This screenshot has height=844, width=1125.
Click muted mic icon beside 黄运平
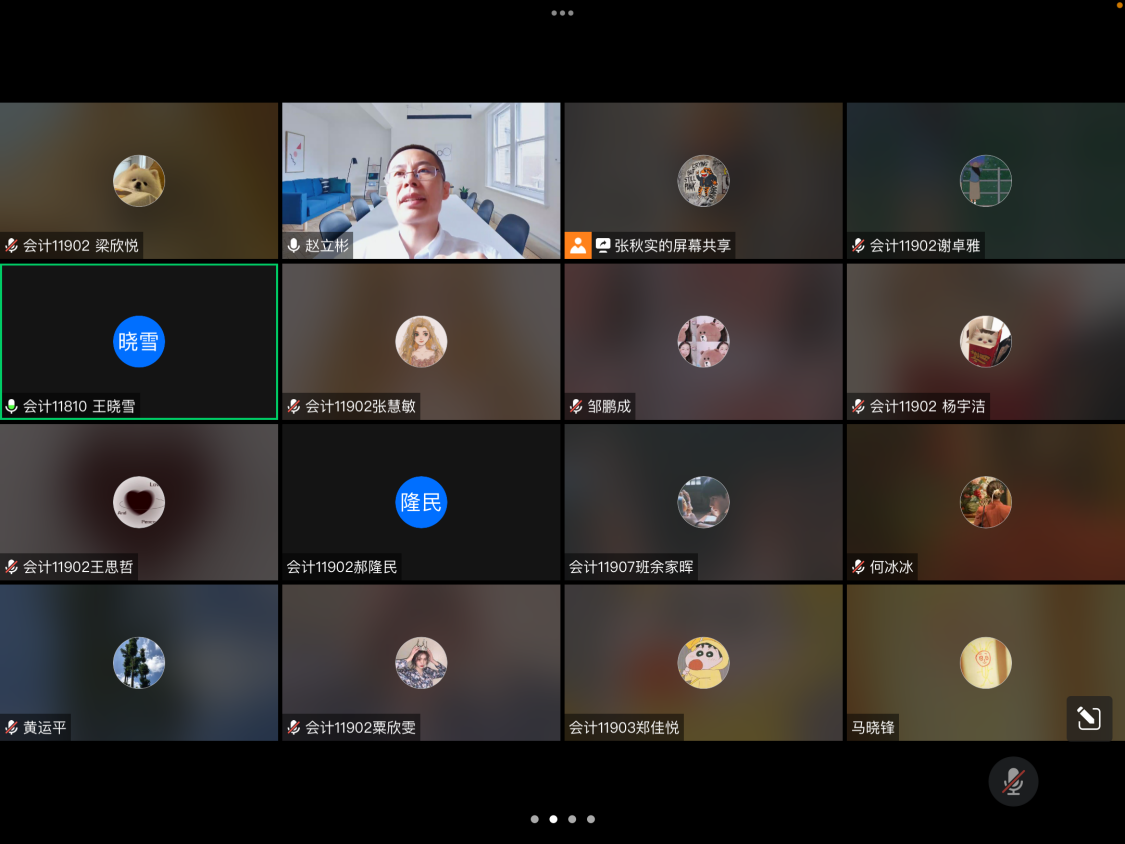pos(12,728)
